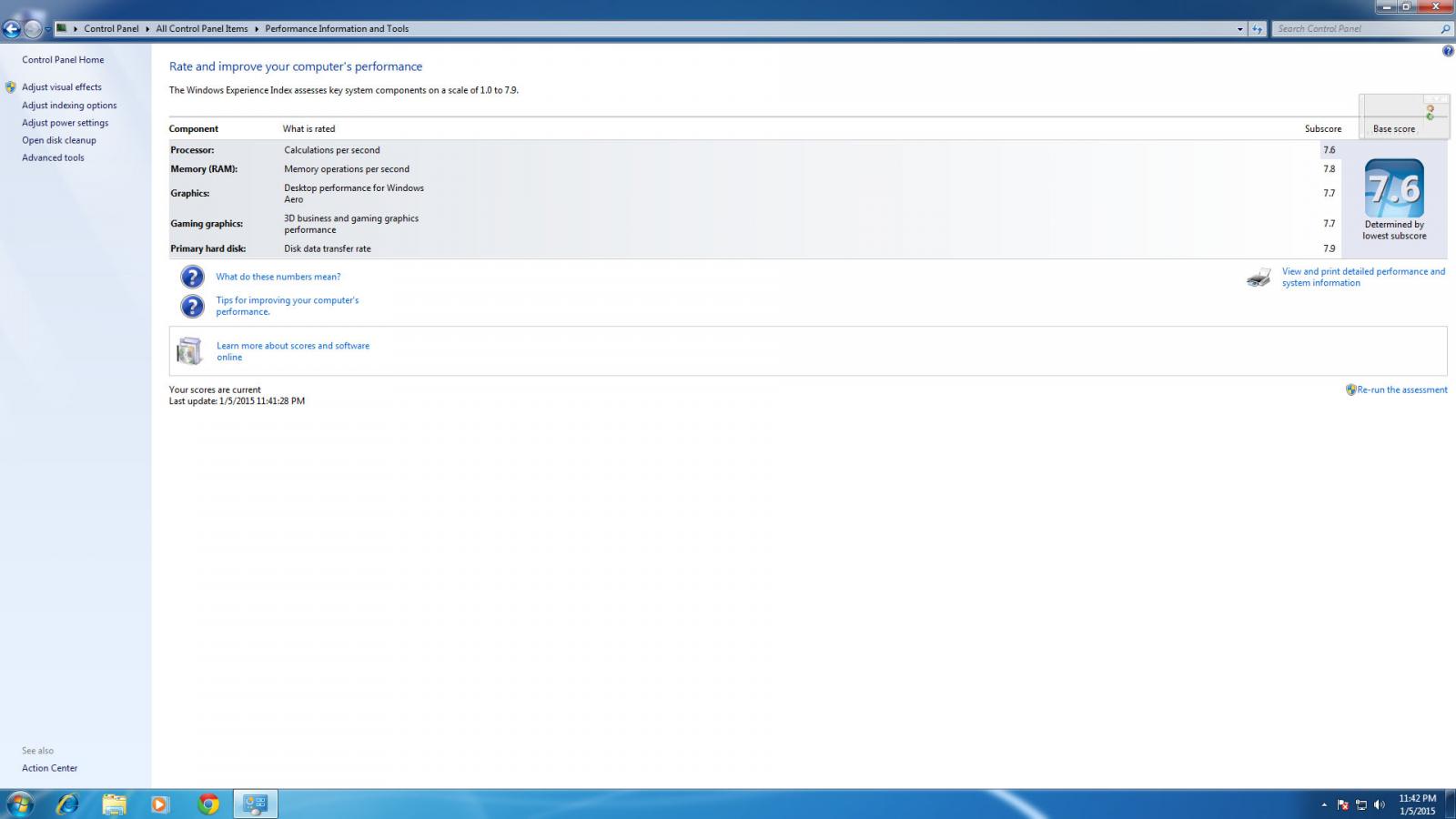
Task: Open tips for improving computer's performance link
Action: tap(288, 306)
